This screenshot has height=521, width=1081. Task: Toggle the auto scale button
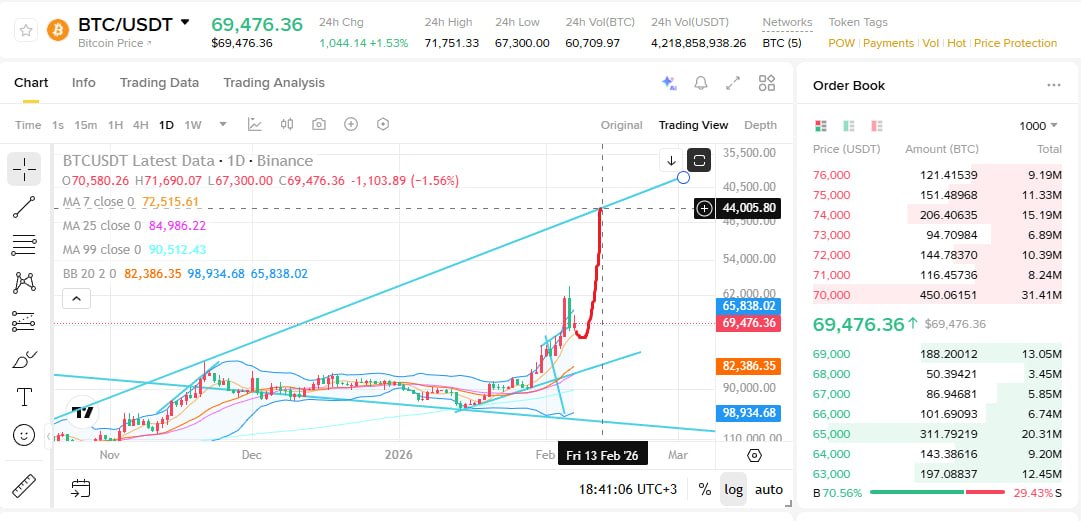coord(769,489)
